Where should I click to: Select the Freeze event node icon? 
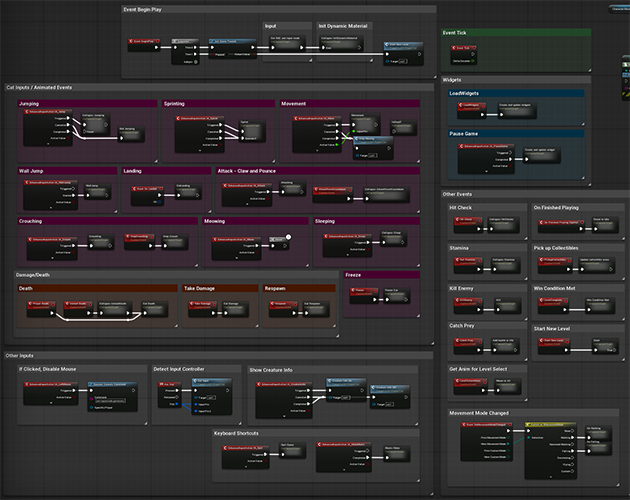(x=355, y=290)
